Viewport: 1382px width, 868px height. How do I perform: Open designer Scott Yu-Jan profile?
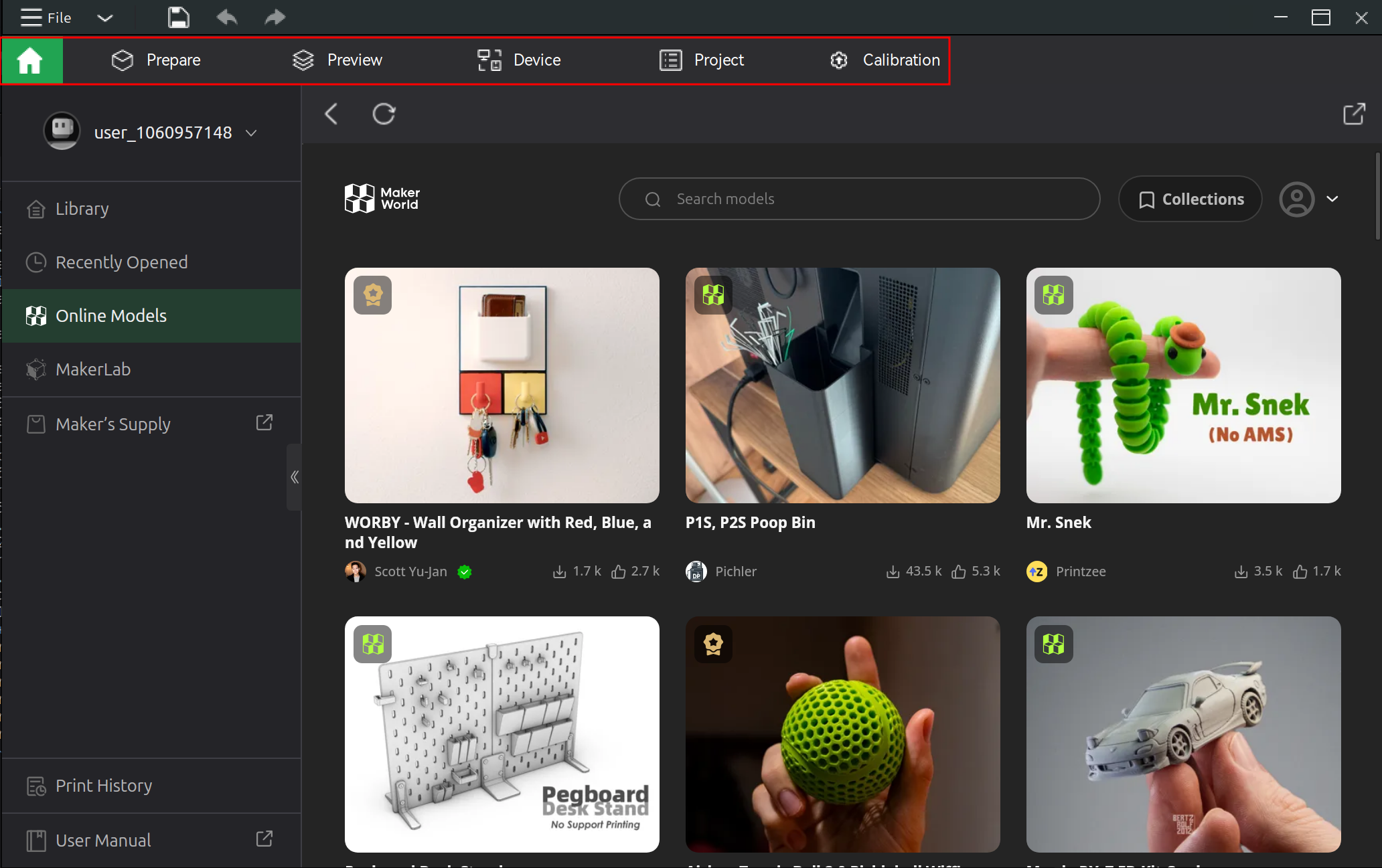click(410, 572)
